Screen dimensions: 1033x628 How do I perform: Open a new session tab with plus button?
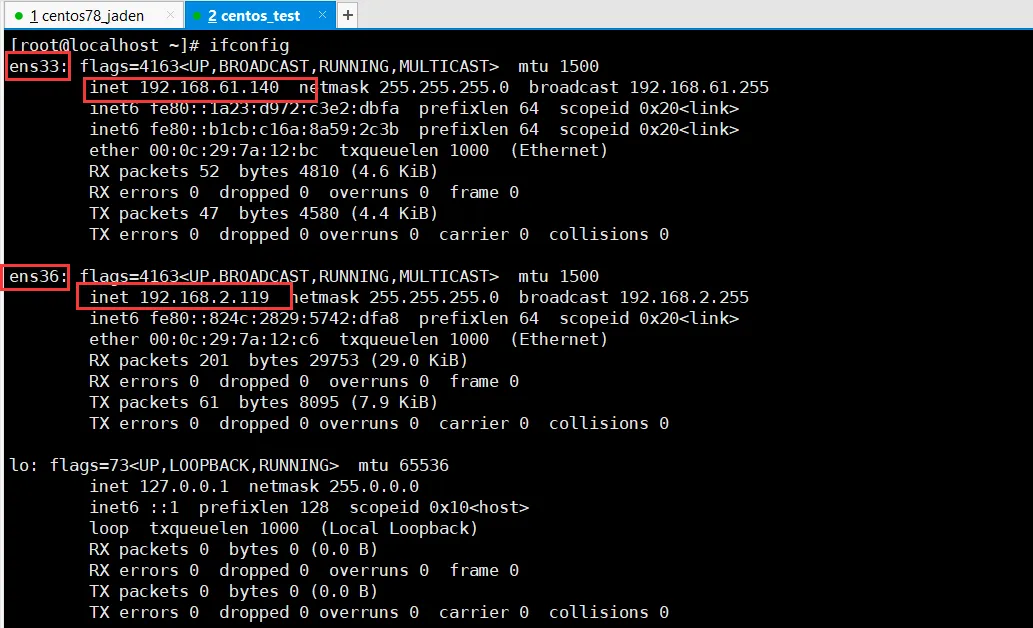coord(347,16)
